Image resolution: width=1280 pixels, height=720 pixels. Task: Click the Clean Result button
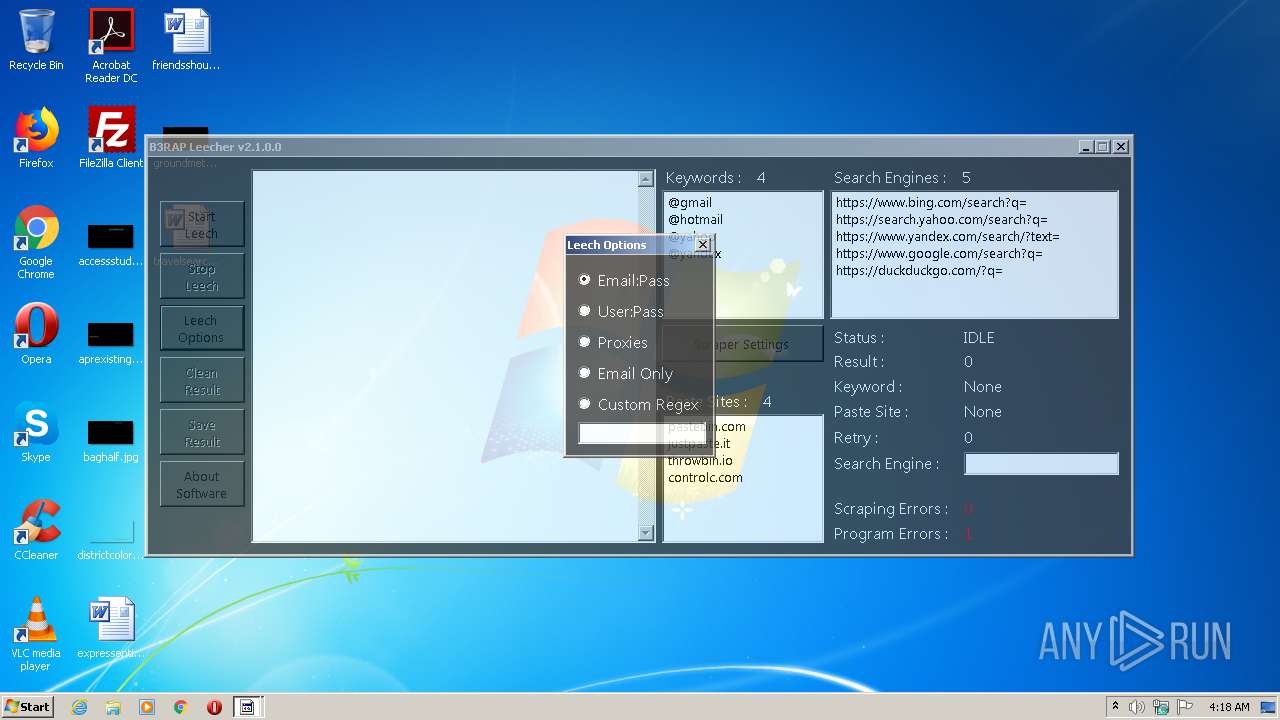(x=201, y=380)
